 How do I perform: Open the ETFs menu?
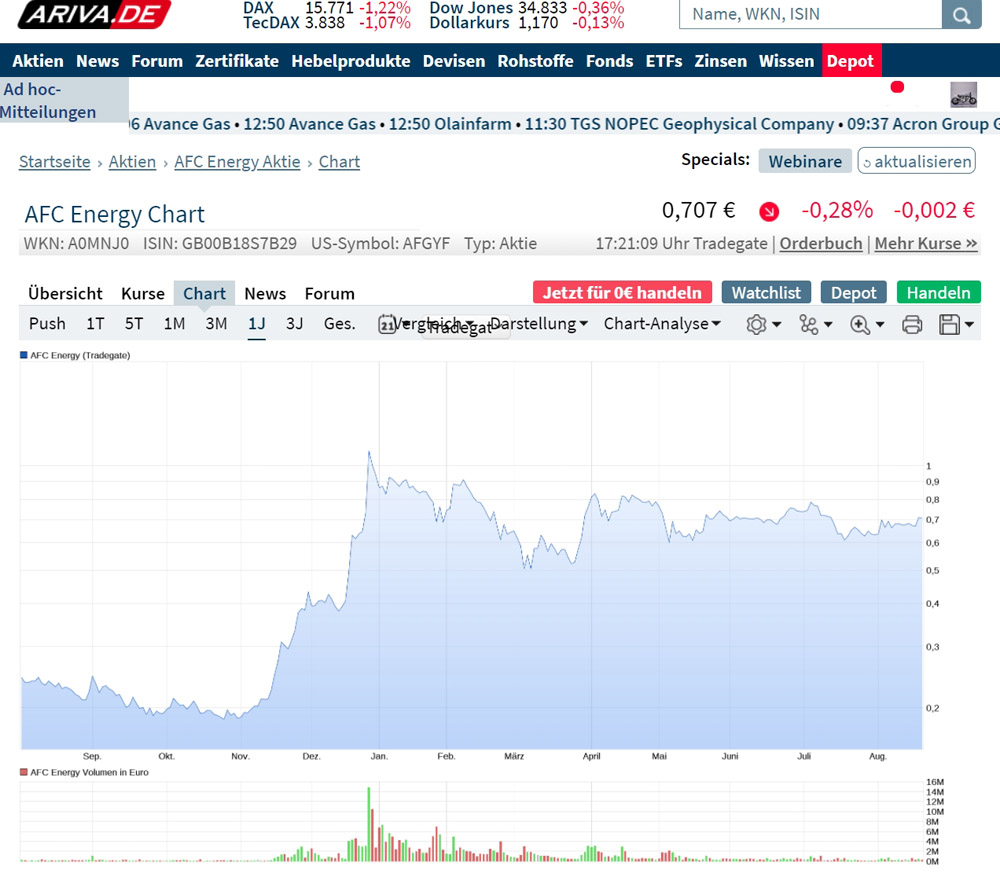coord(663,61)
